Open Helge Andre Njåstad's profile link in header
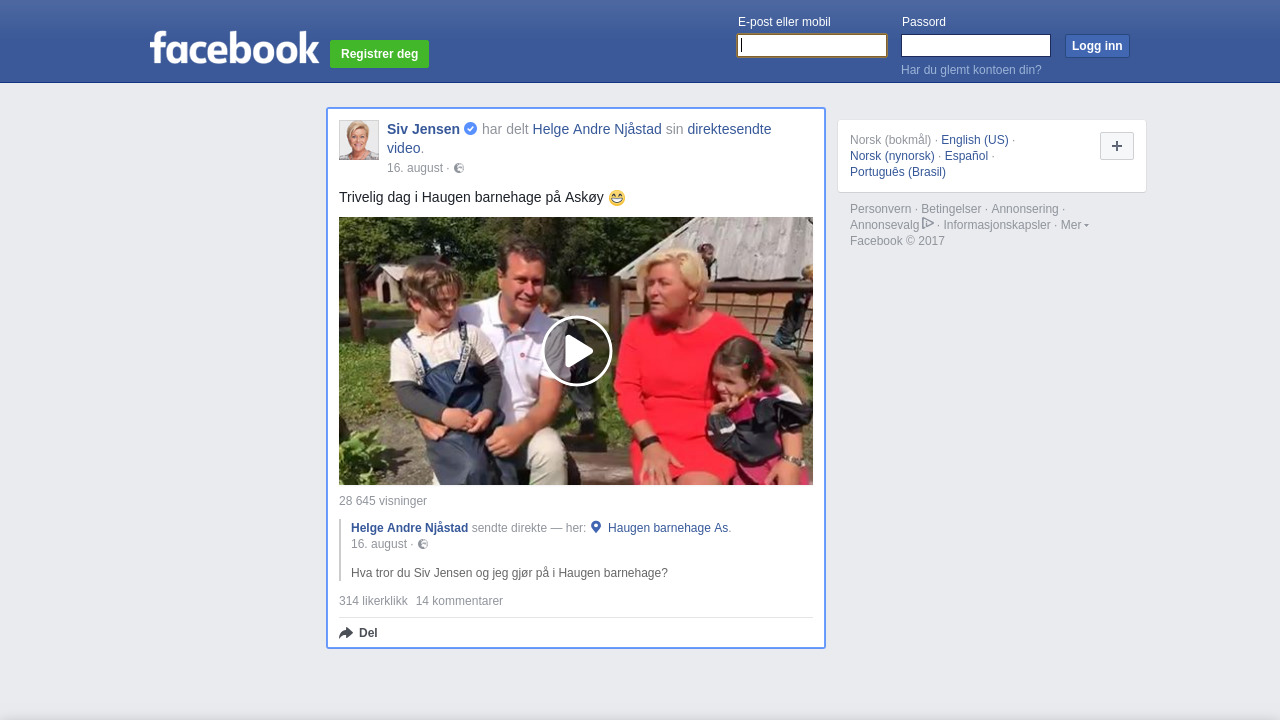 point(597,129)
